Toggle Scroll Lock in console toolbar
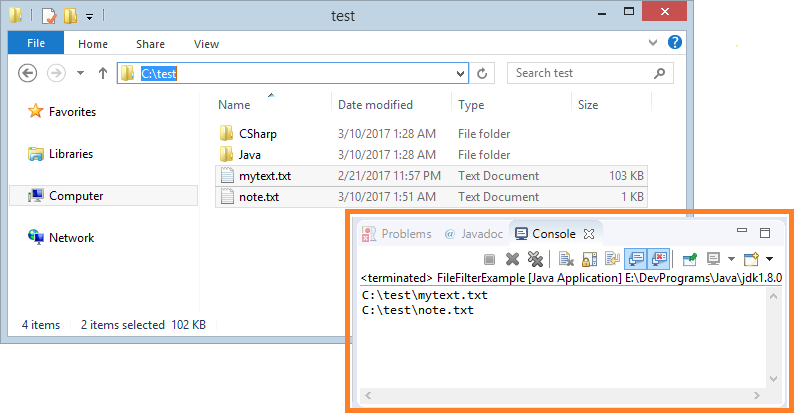 click(x=589, y=259)
